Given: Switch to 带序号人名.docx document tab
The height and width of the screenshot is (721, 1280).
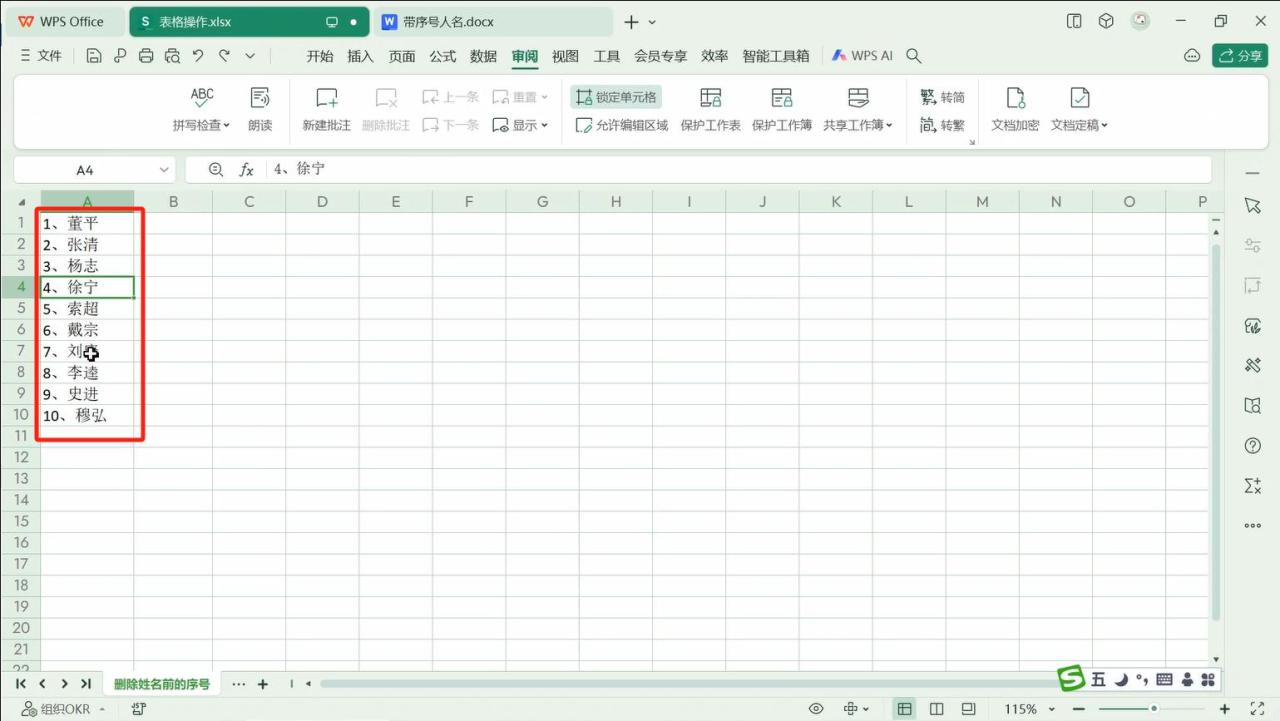Looking at the screenshot, I should click(492, 22).
